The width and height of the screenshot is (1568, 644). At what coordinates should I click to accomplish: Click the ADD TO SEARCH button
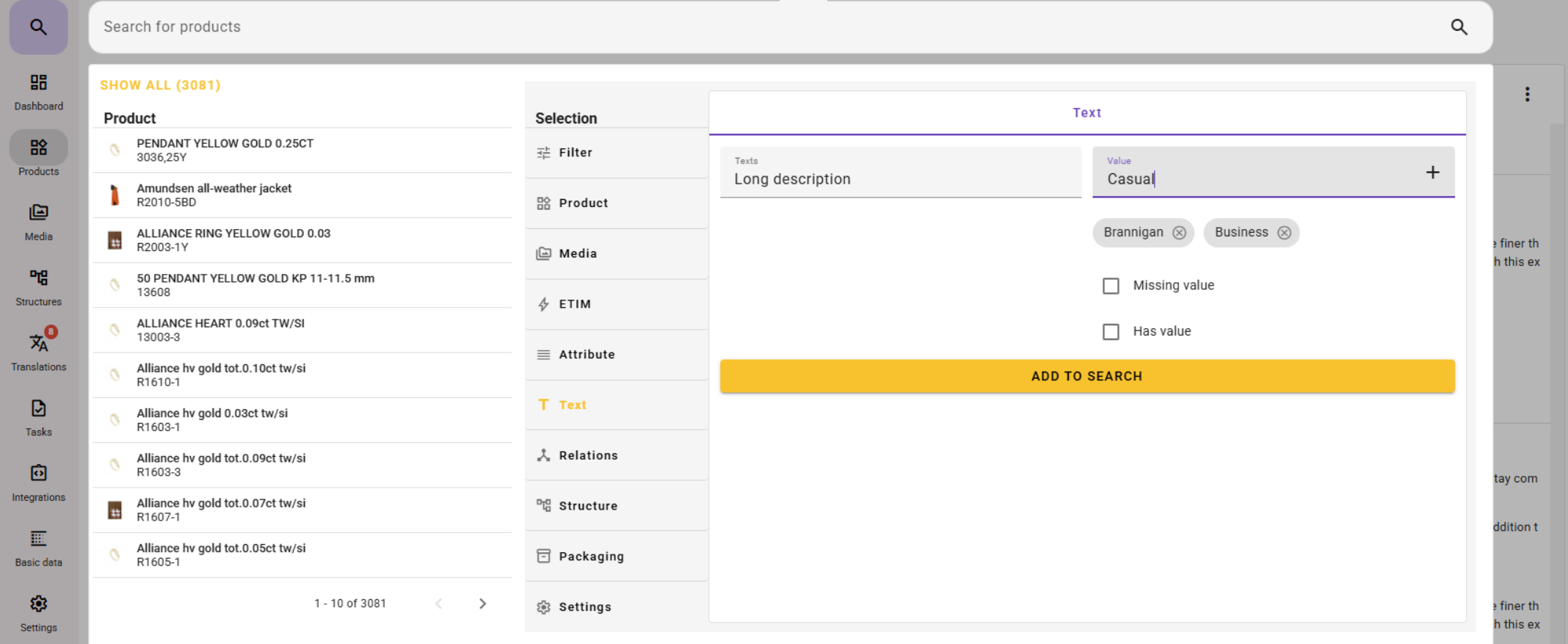[x=1086, y=376]
